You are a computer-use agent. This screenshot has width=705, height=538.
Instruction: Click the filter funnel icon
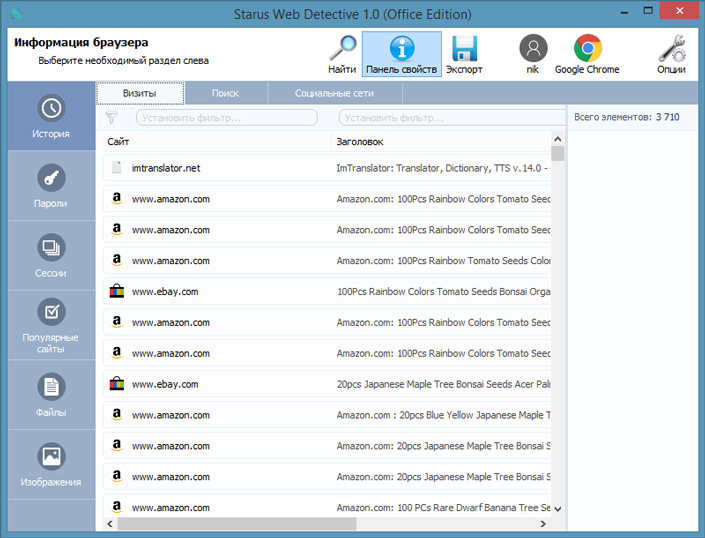coord(112,118)
